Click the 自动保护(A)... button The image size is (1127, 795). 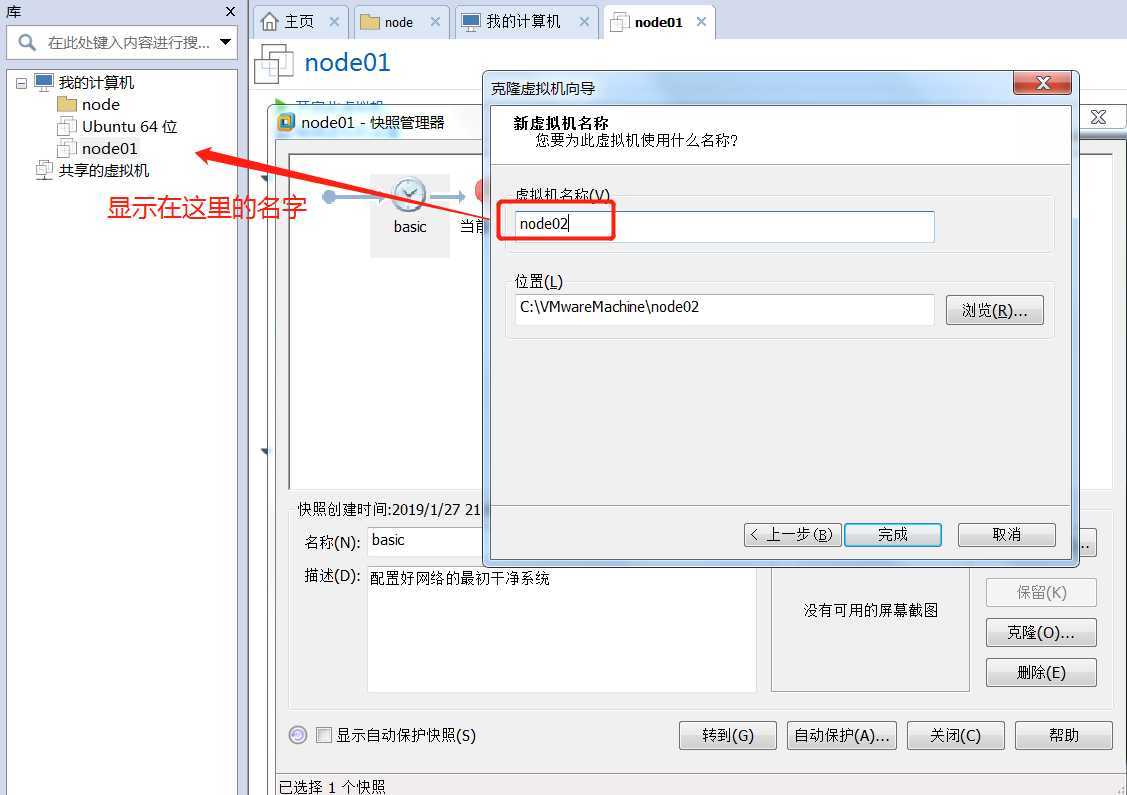pyautogui.click(x=842, y=735)
